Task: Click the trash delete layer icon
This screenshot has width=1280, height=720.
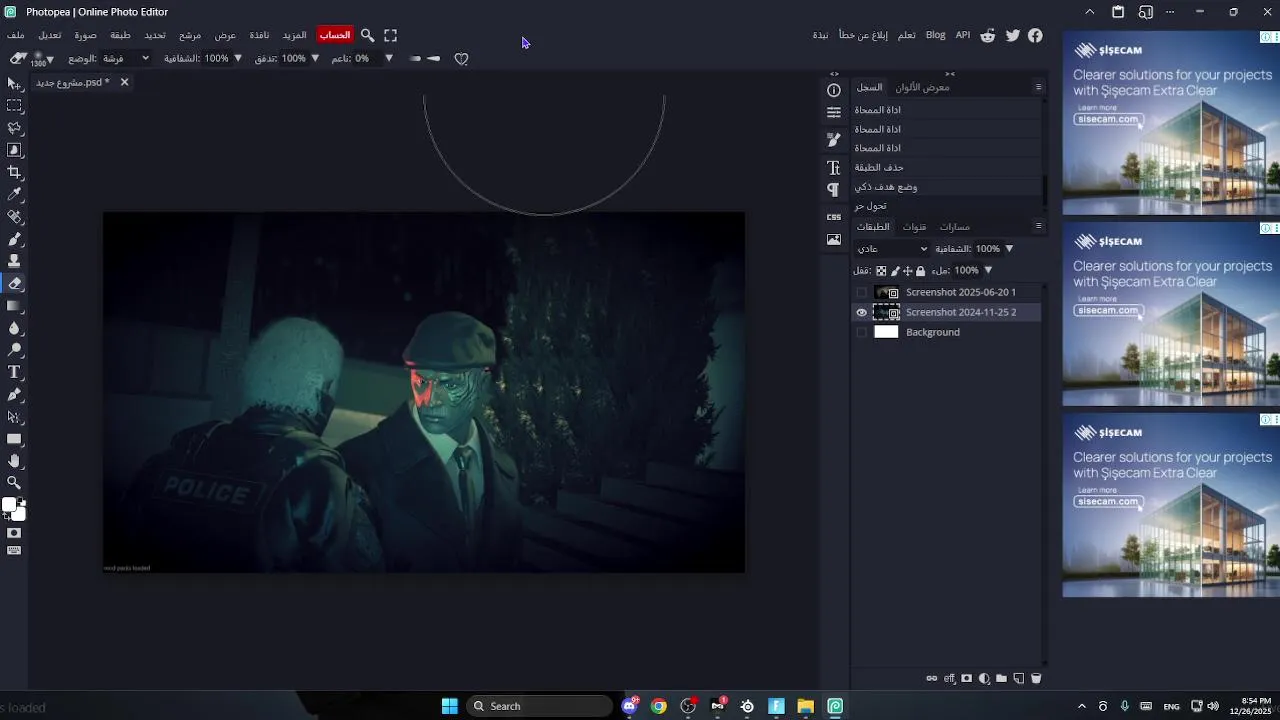Action: [1036, 678]
